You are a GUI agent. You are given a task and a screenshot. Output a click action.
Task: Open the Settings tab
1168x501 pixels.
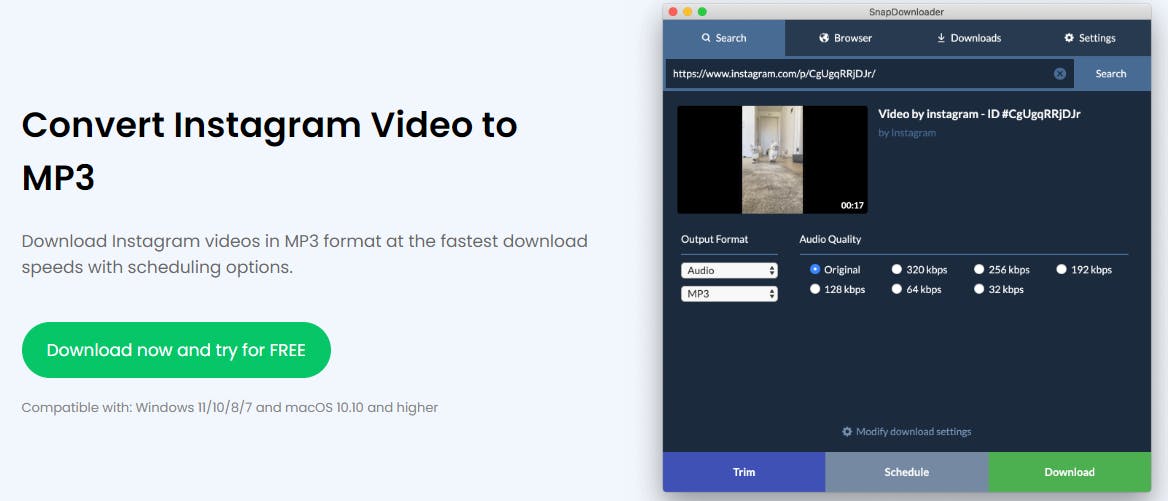1090,38
